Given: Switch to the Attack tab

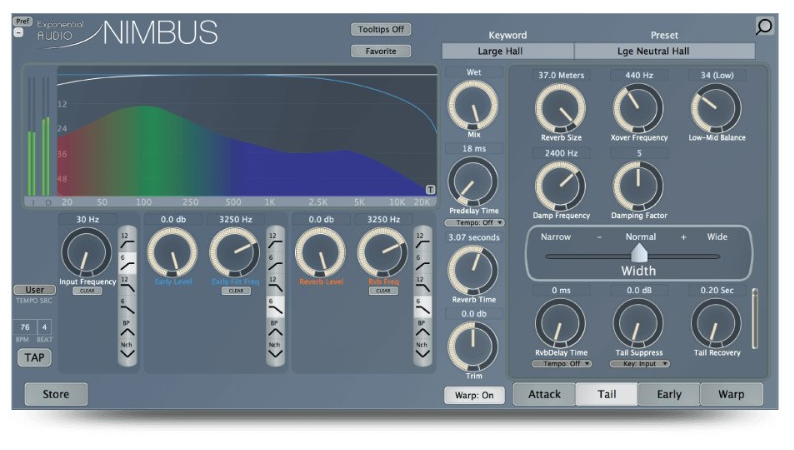Looking at the screenshot, I should point(544,394).
